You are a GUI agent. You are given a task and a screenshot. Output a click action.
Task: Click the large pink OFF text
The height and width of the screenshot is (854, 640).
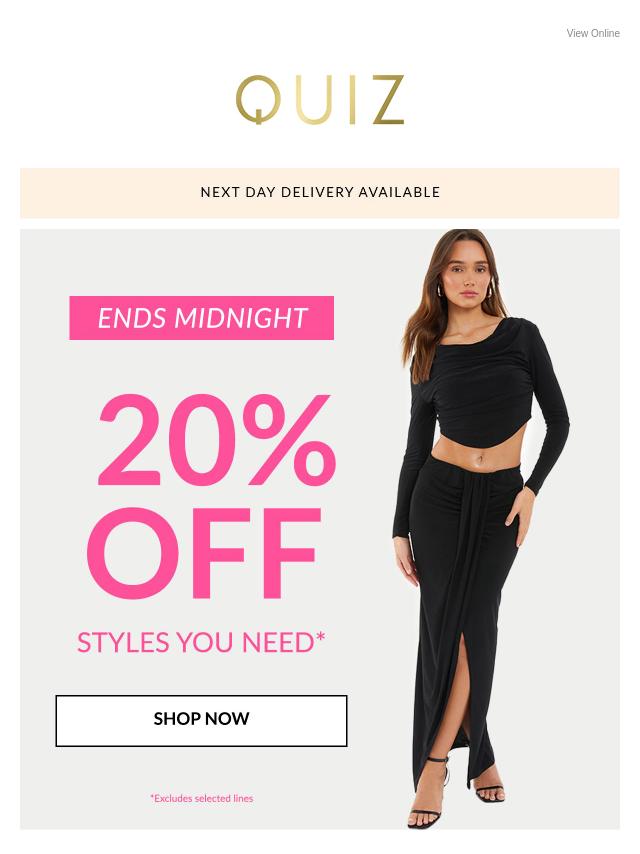pos(204,553)
